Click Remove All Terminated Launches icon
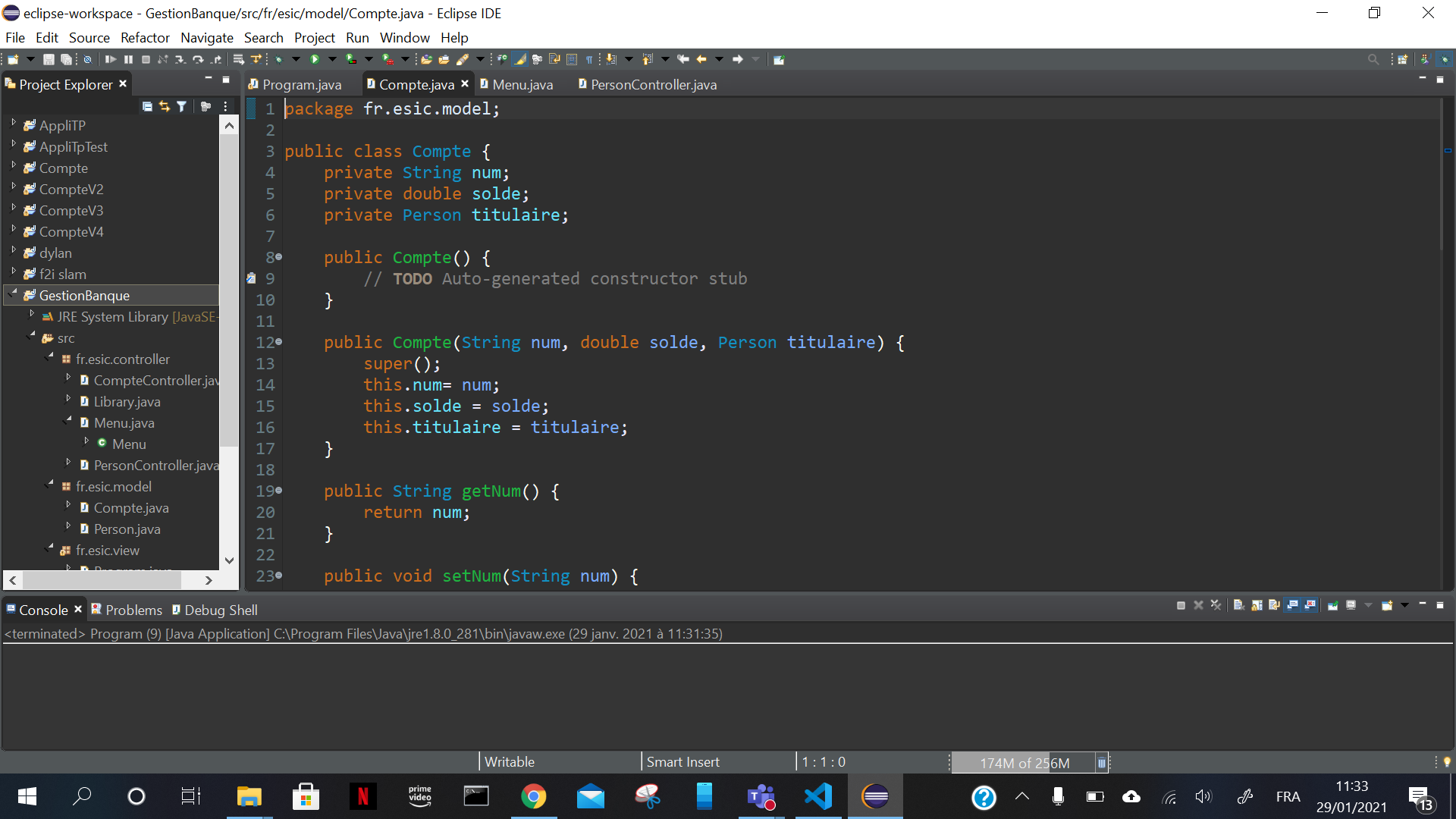This screenshot has width=1456, height=819. click(x=1216, y=605)
